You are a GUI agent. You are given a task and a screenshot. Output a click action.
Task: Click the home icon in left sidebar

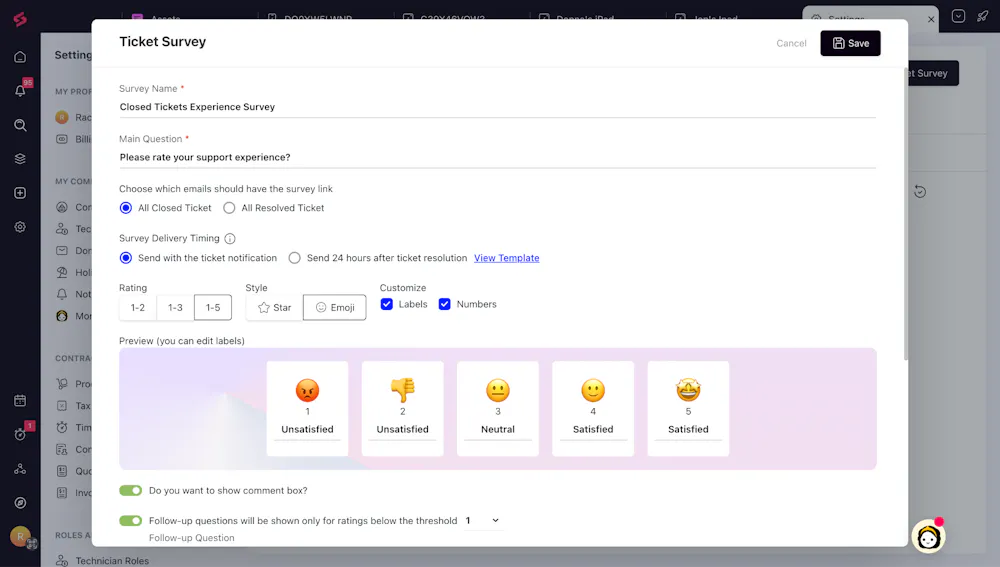(x=20, y=57)
